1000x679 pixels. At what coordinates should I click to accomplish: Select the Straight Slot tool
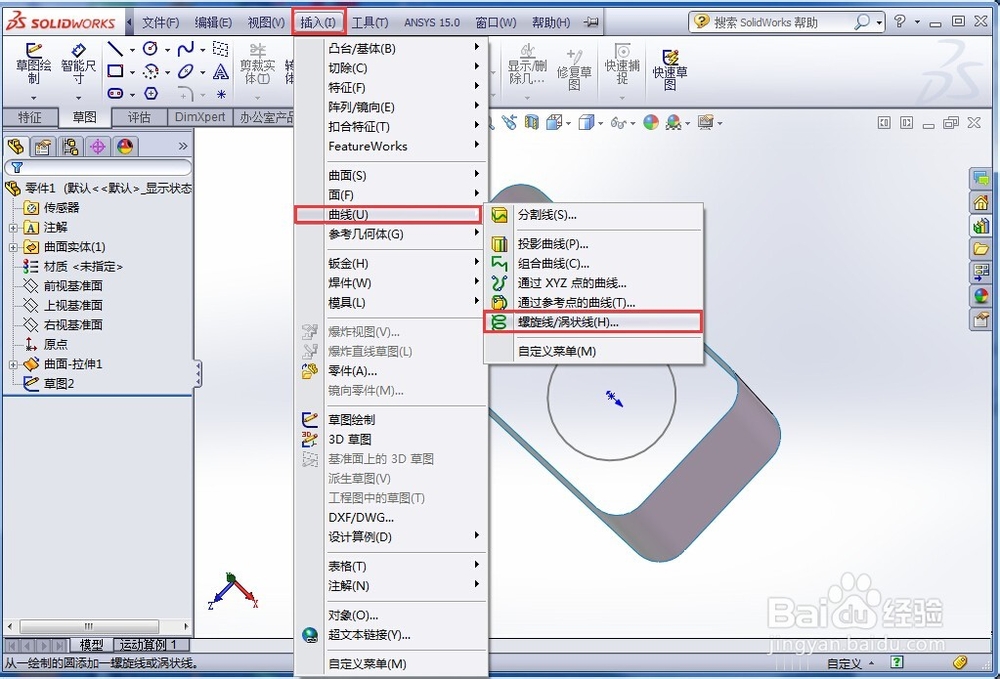pyautogui.click(x=115, y=93)
